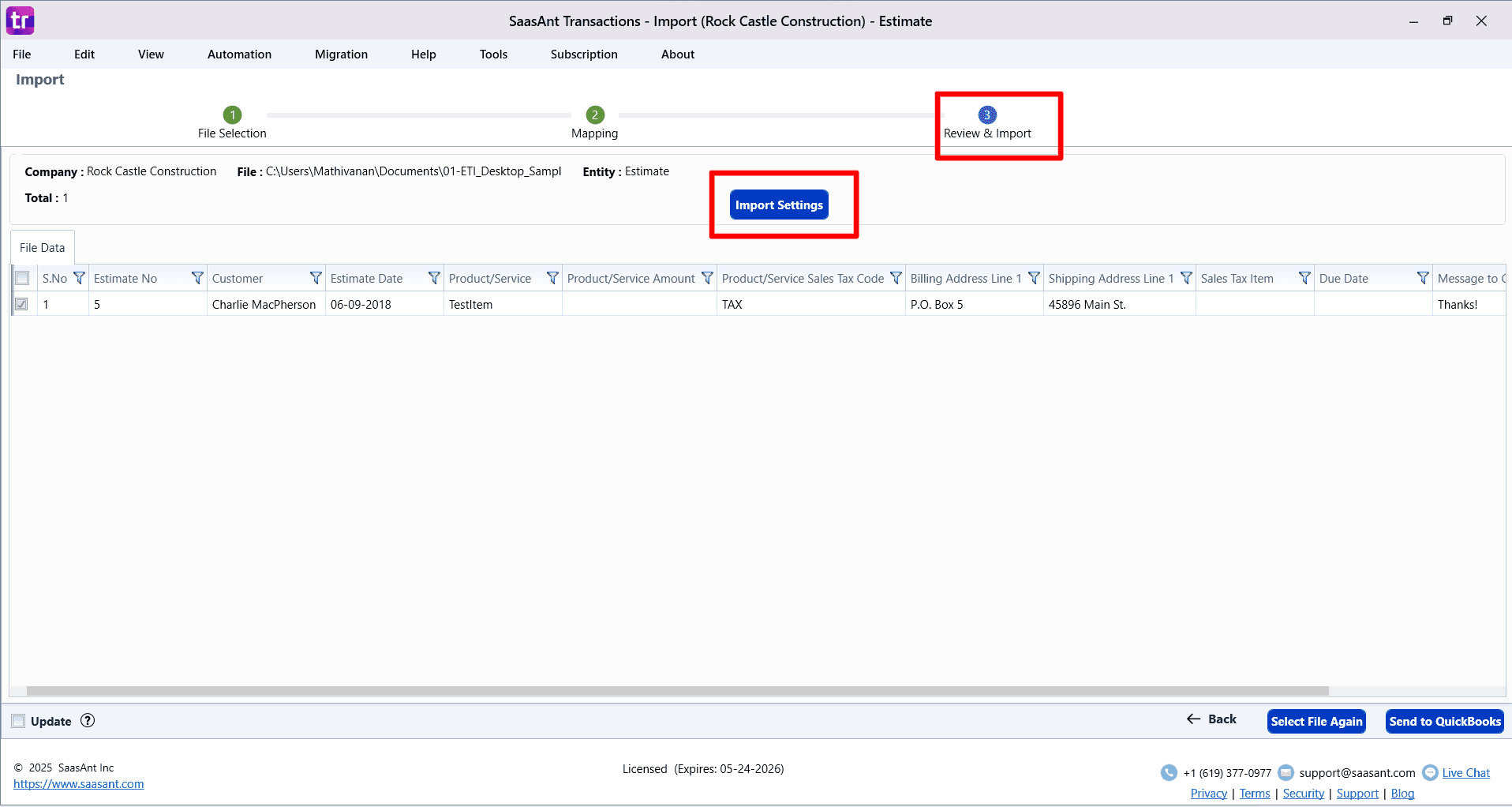Click the SaasAnt logo icon
This screenshot has height=807, width=1512.
[20, 20]
